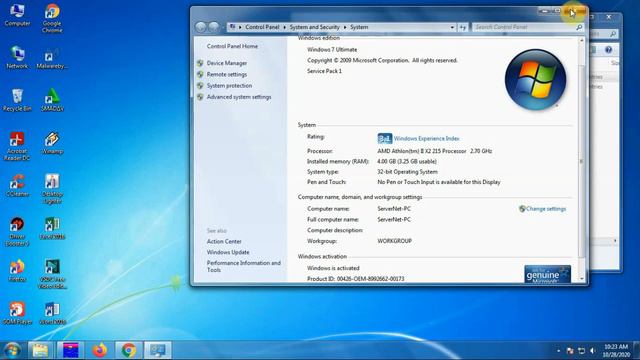Click the "32-bit Operating System" value

[407, 172]
